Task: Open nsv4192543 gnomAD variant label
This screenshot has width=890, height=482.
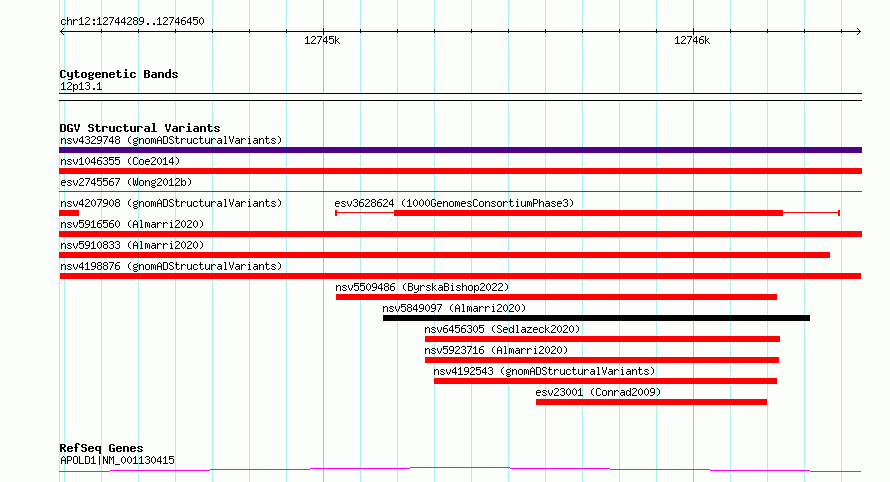Action: tap(544, 371)
